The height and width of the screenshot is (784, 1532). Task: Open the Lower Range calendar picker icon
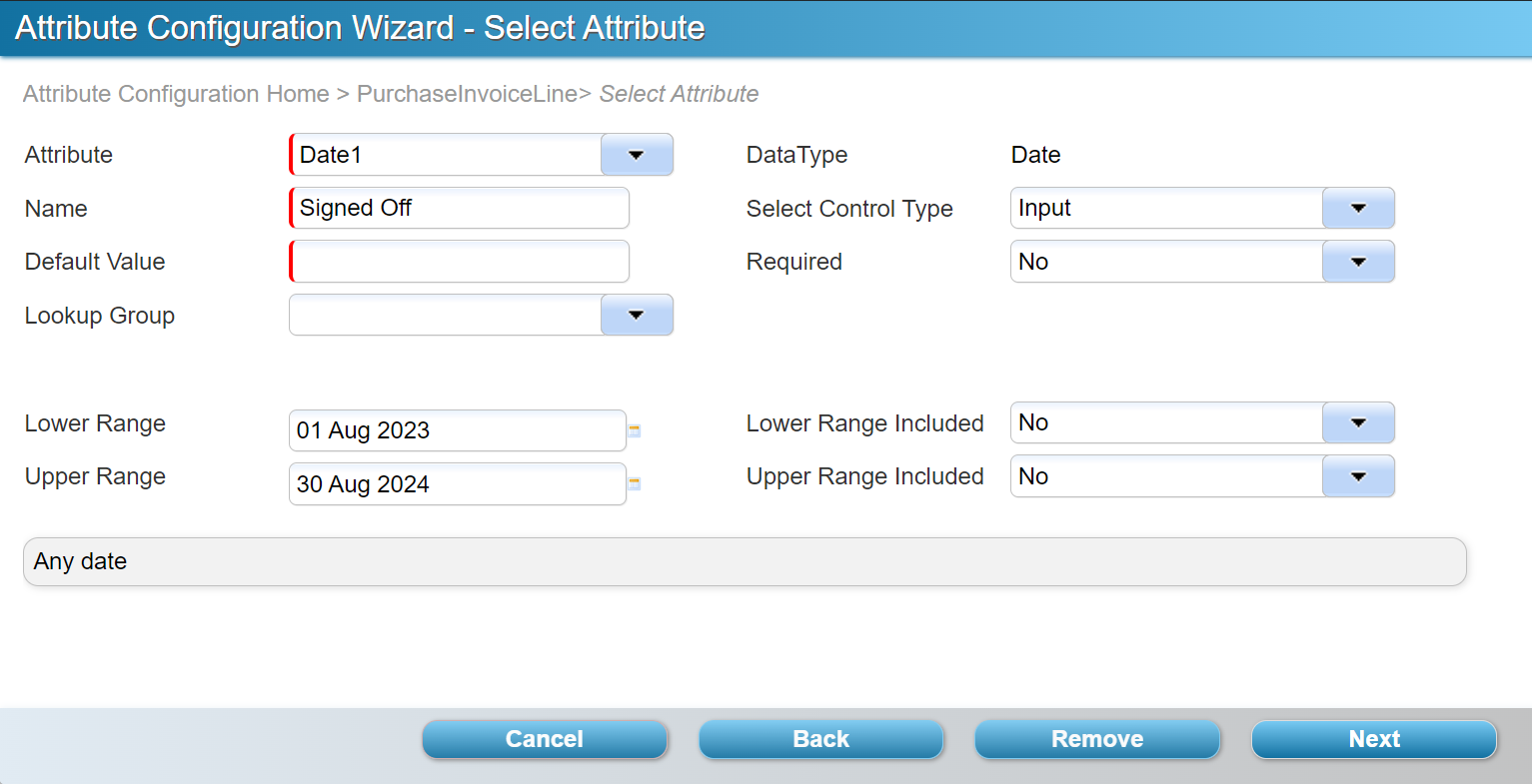point(634,430)
